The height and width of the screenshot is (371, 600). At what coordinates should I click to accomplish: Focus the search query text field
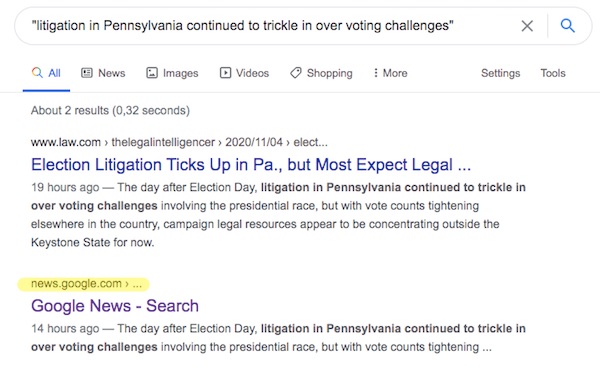tap(268, 26)
